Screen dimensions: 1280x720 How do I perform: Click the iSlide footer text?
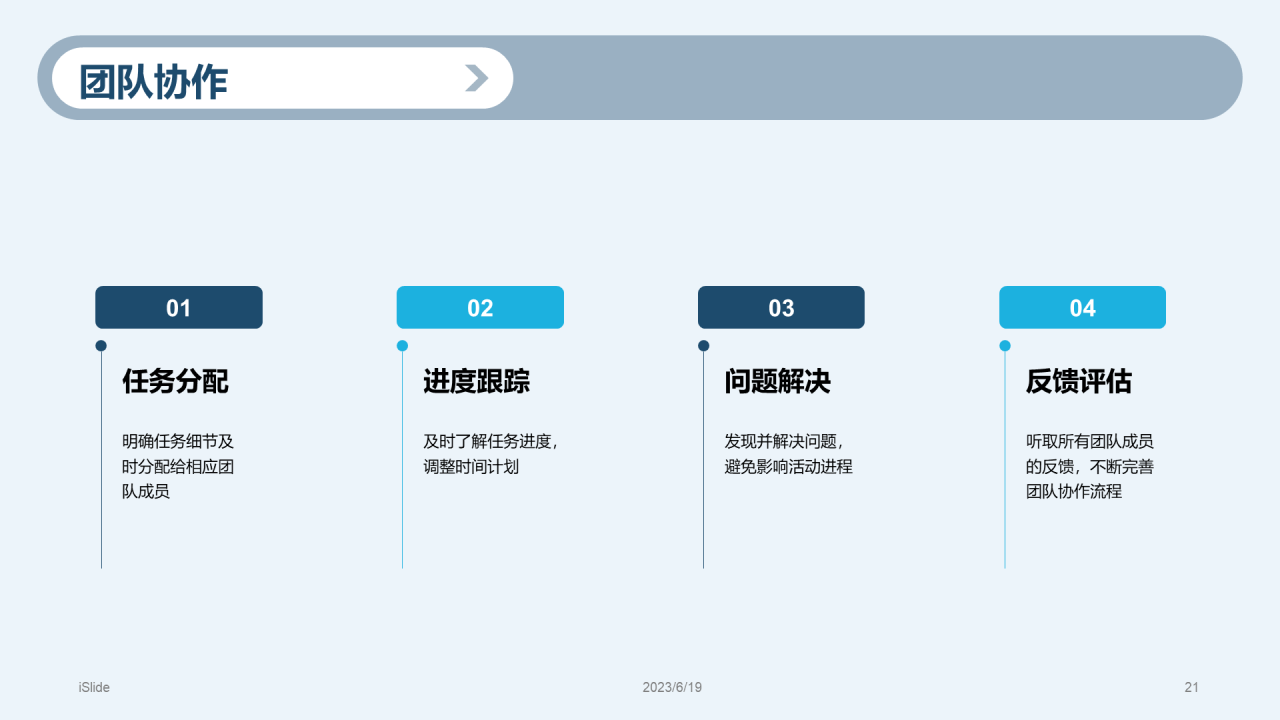pyautogui.click(x=94, y=687)
